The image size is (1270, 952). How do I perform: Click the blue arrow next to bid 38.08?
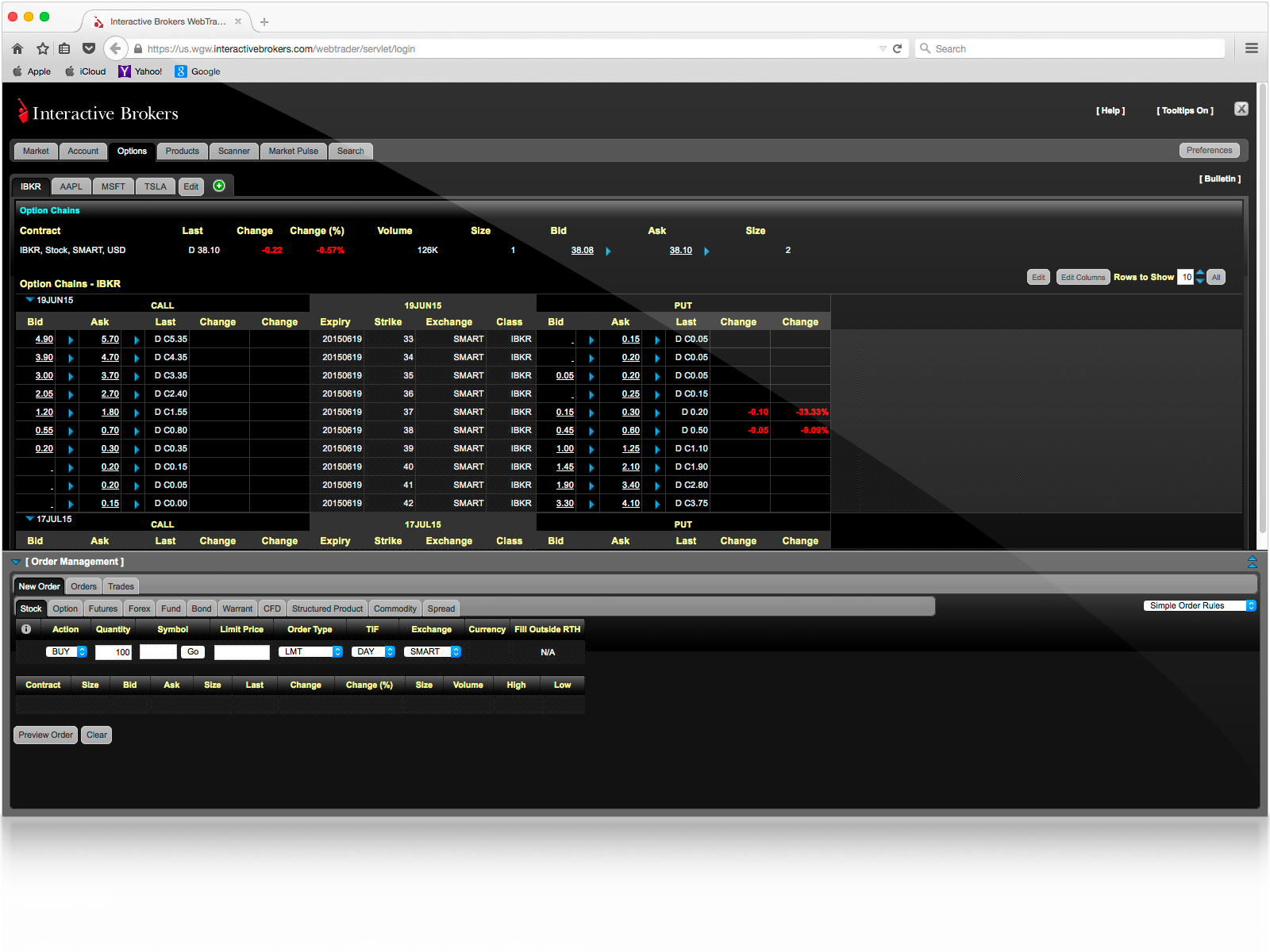[608, 251]
